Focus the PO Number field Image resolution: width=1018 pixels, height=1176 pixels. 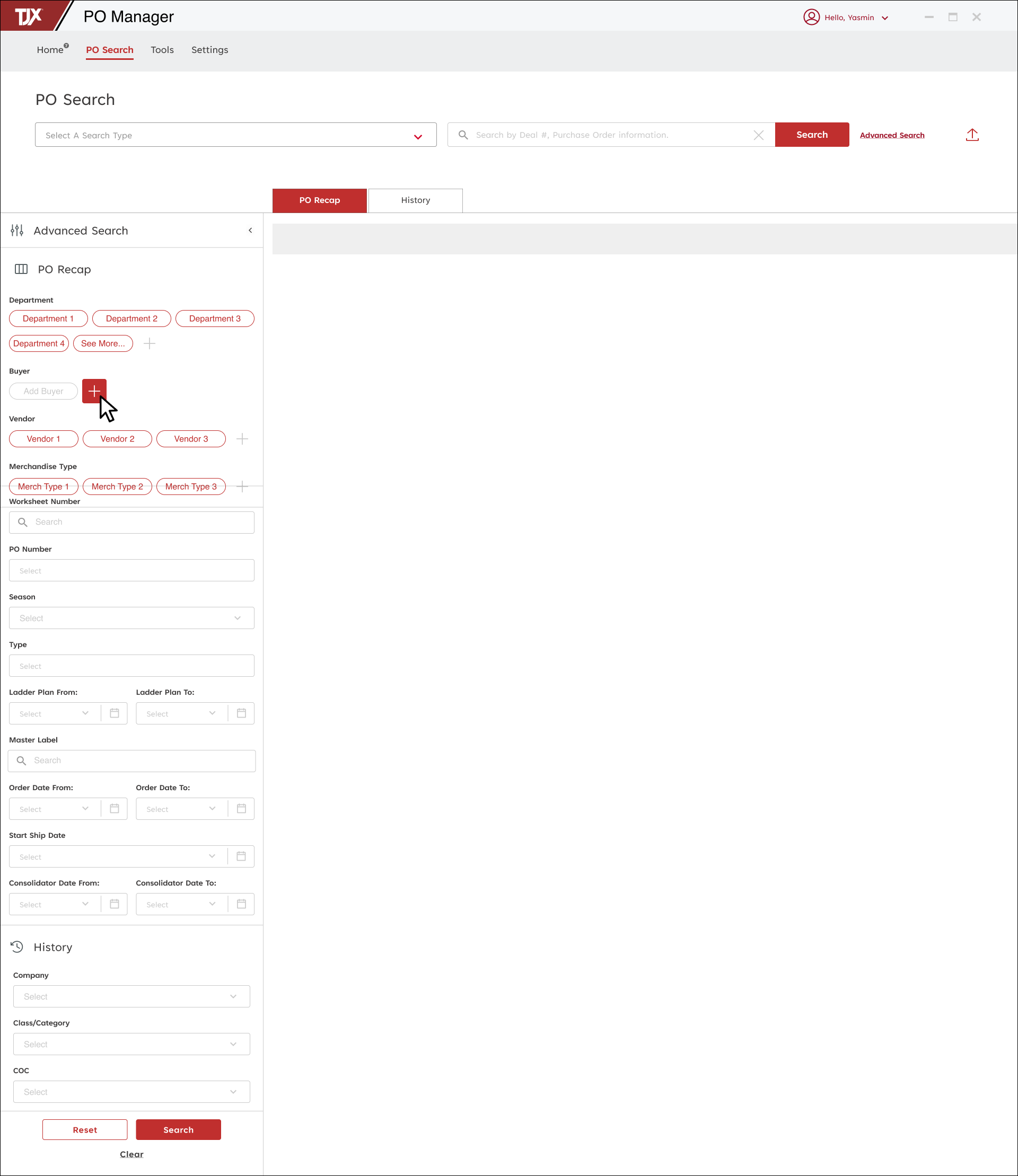tap(132, 570)
